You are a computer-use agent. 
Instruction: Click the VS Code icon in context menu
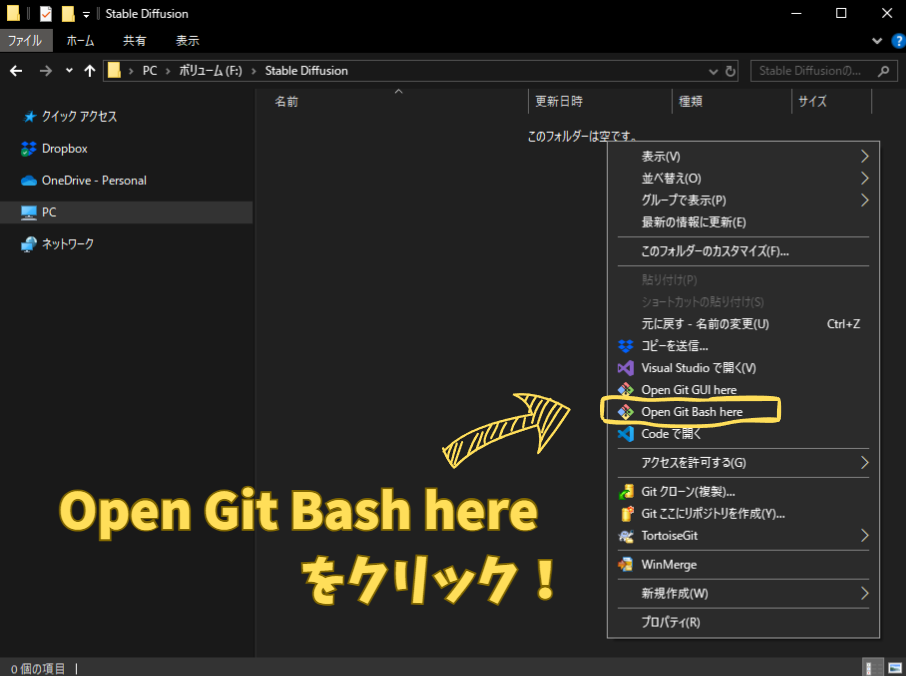pyautogui.click(x=625, y=434)
